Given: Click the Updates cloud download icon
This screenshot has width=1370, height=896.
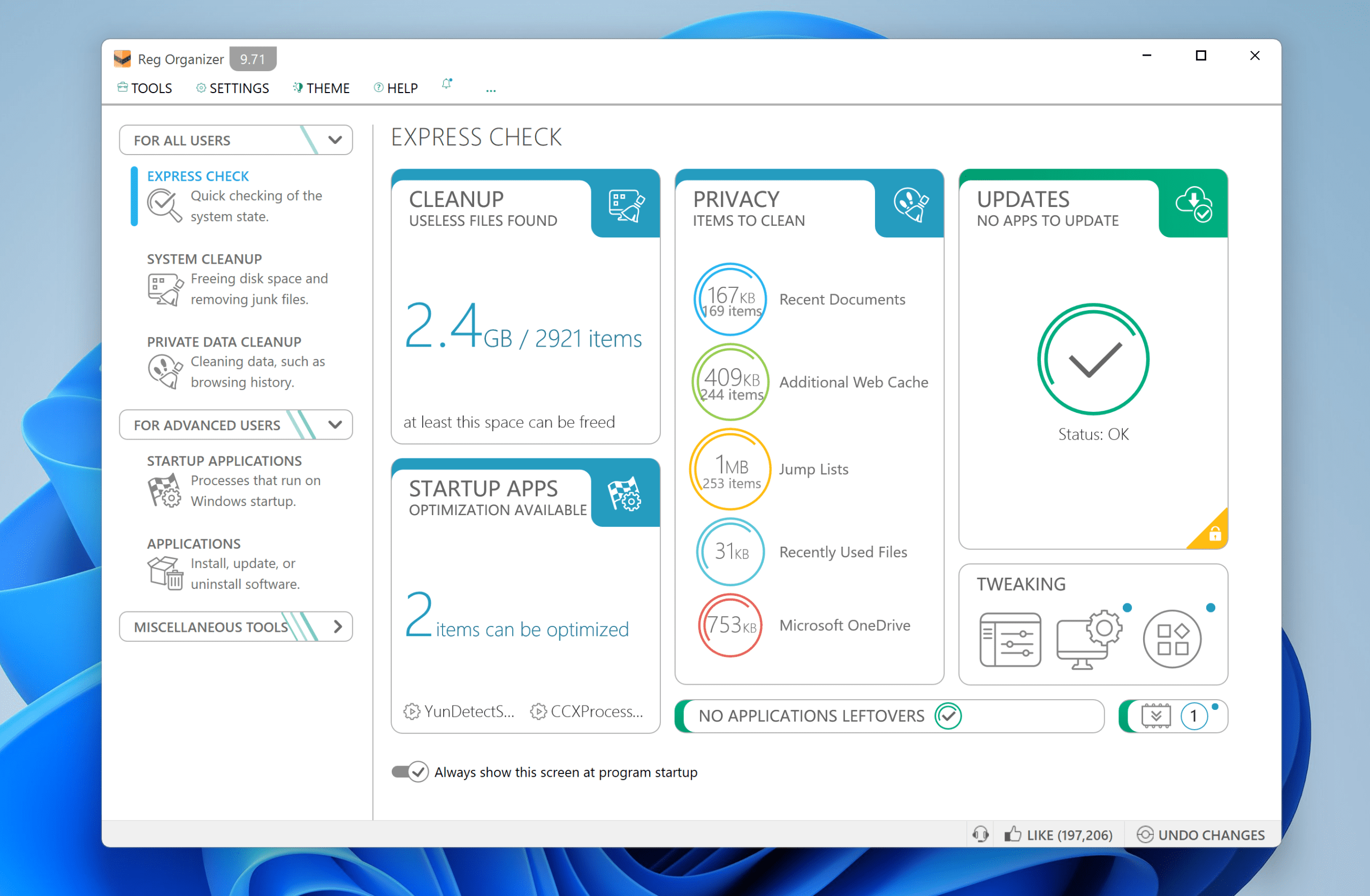Looking at the screenshot, I should (1194, 204).
